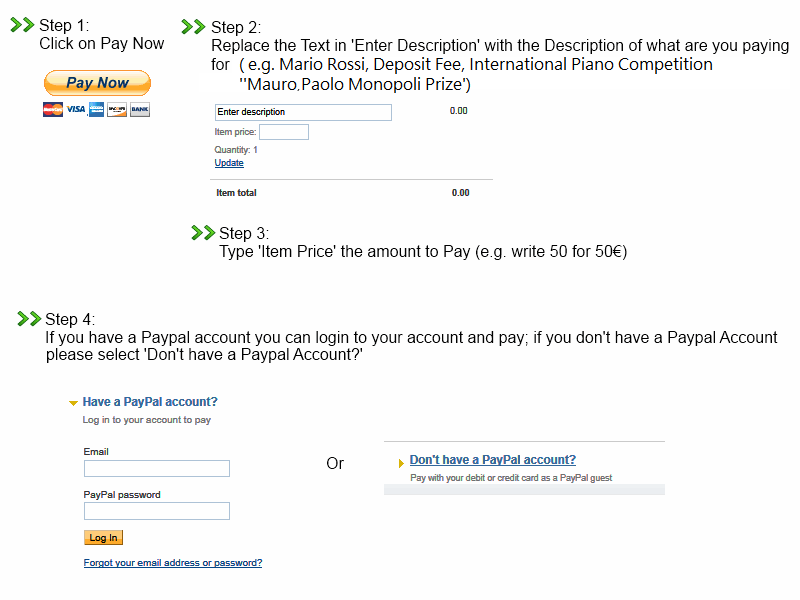Click the green arrows beside Step 4
Screen dimensions: 800x600
pyautogui.click(x=29, y=318)
